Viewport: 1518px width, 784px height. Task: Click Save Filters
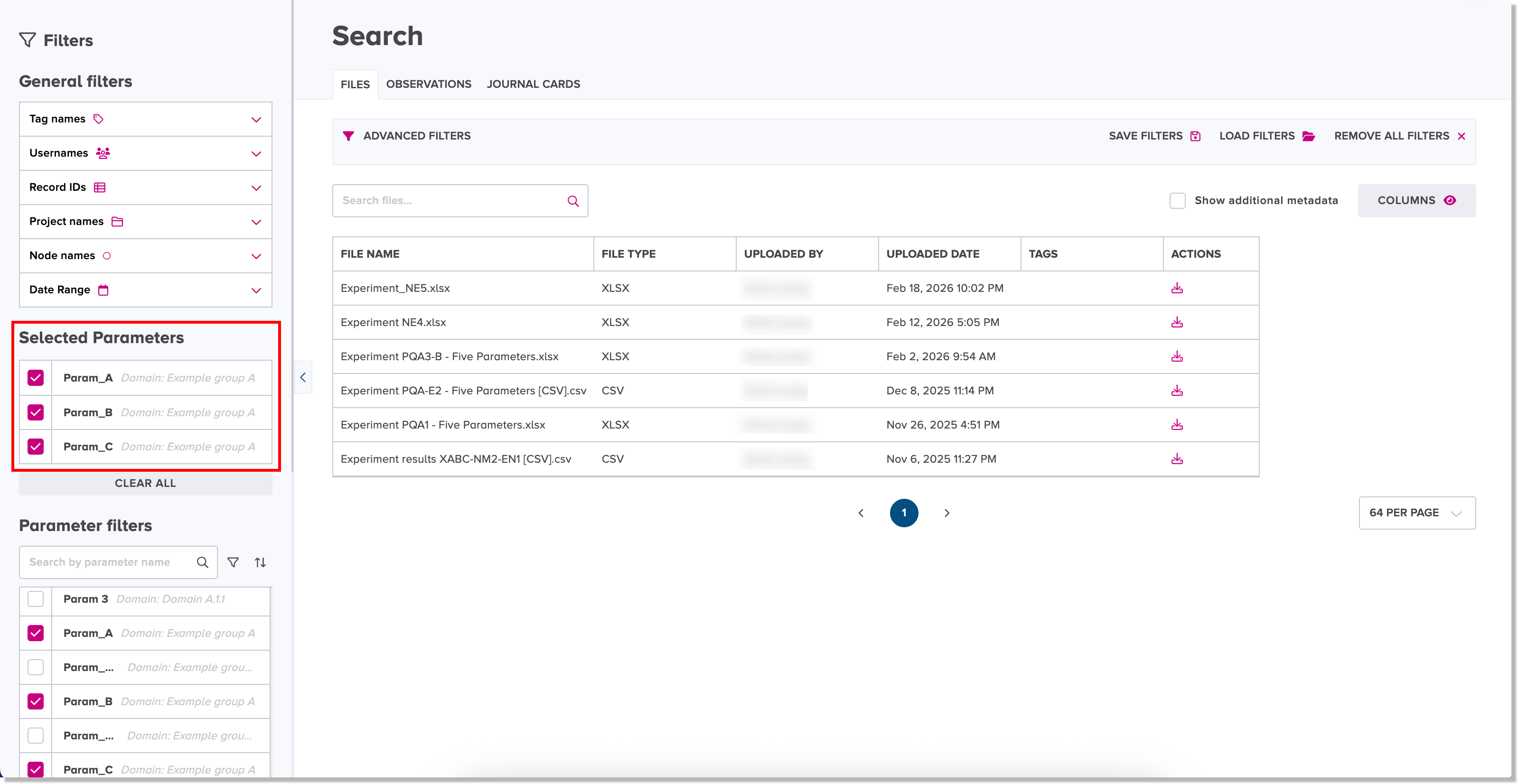click(1154, 136)
